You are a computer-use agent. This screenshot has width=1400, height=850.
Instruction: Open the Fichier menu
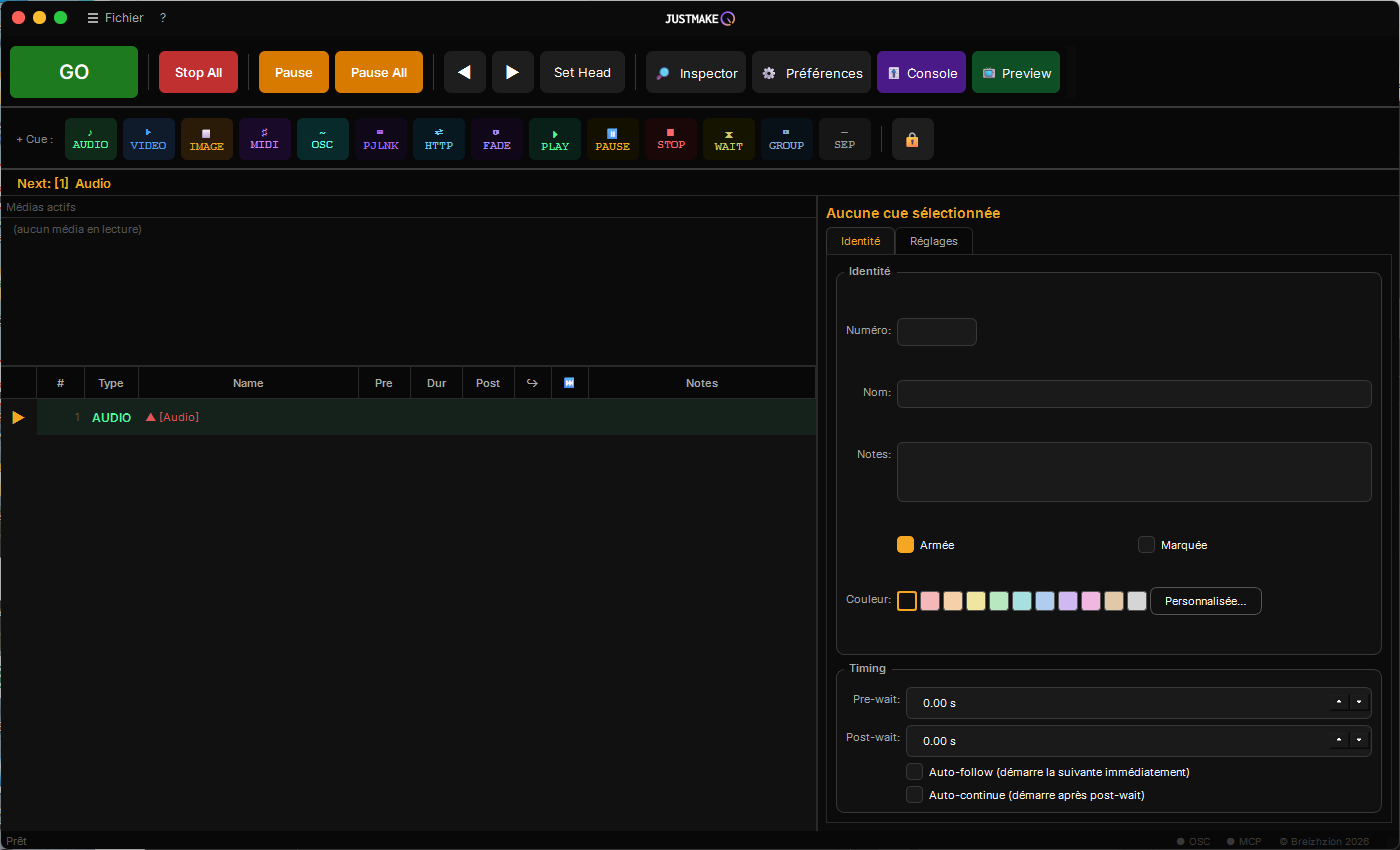[115, 18]
